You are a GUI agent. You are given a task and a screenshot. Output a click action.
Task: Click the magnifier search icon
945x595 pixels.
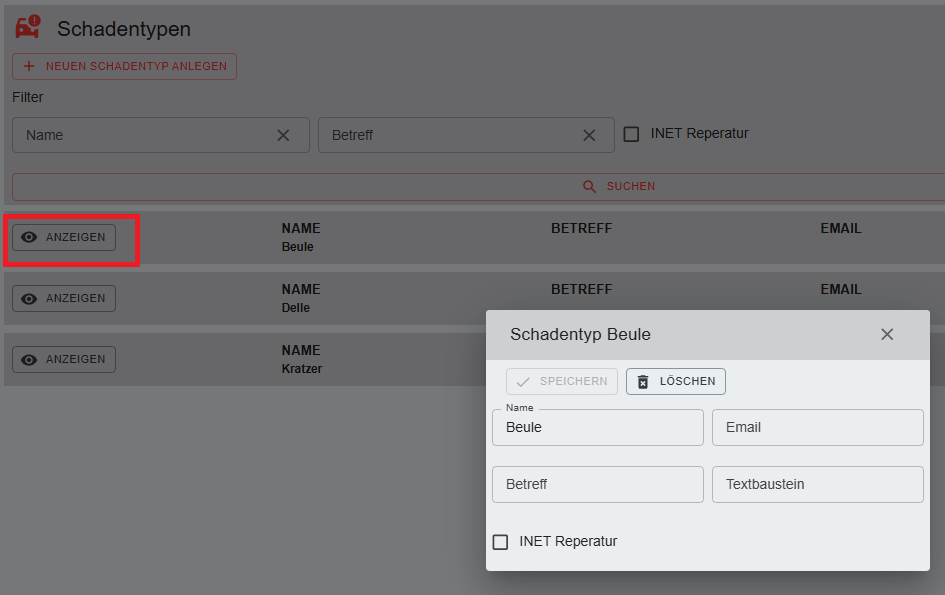click(x=590, y=187)
